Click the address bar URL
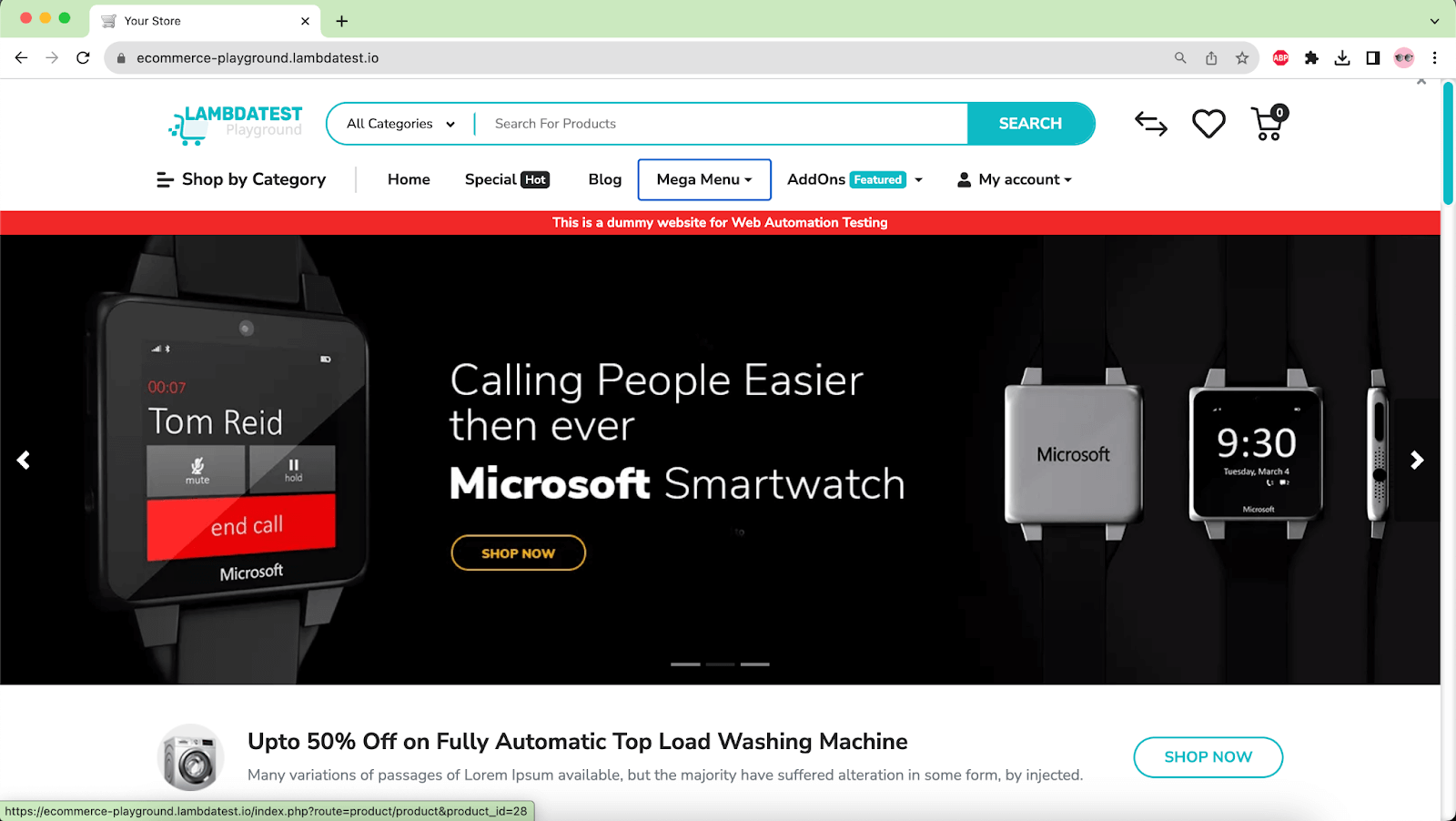 (258, 58)
